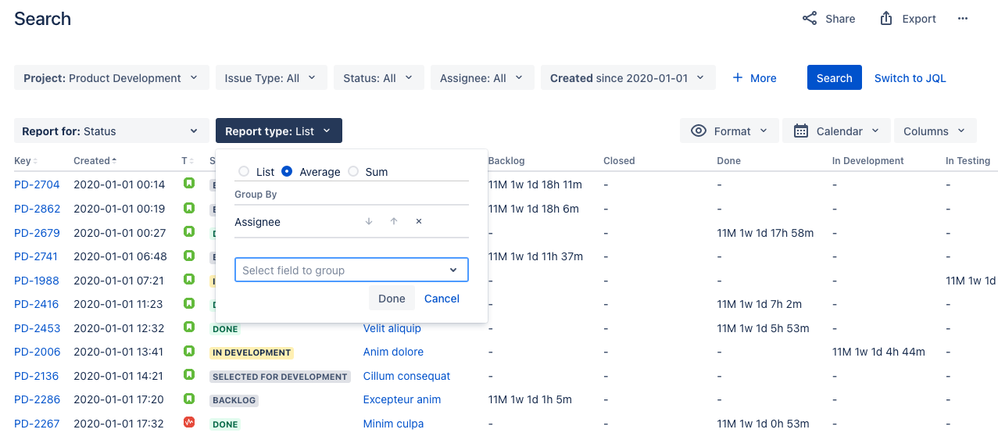
Task: Open the Velit aliquip summary link
Action: [x=391, y=328]
